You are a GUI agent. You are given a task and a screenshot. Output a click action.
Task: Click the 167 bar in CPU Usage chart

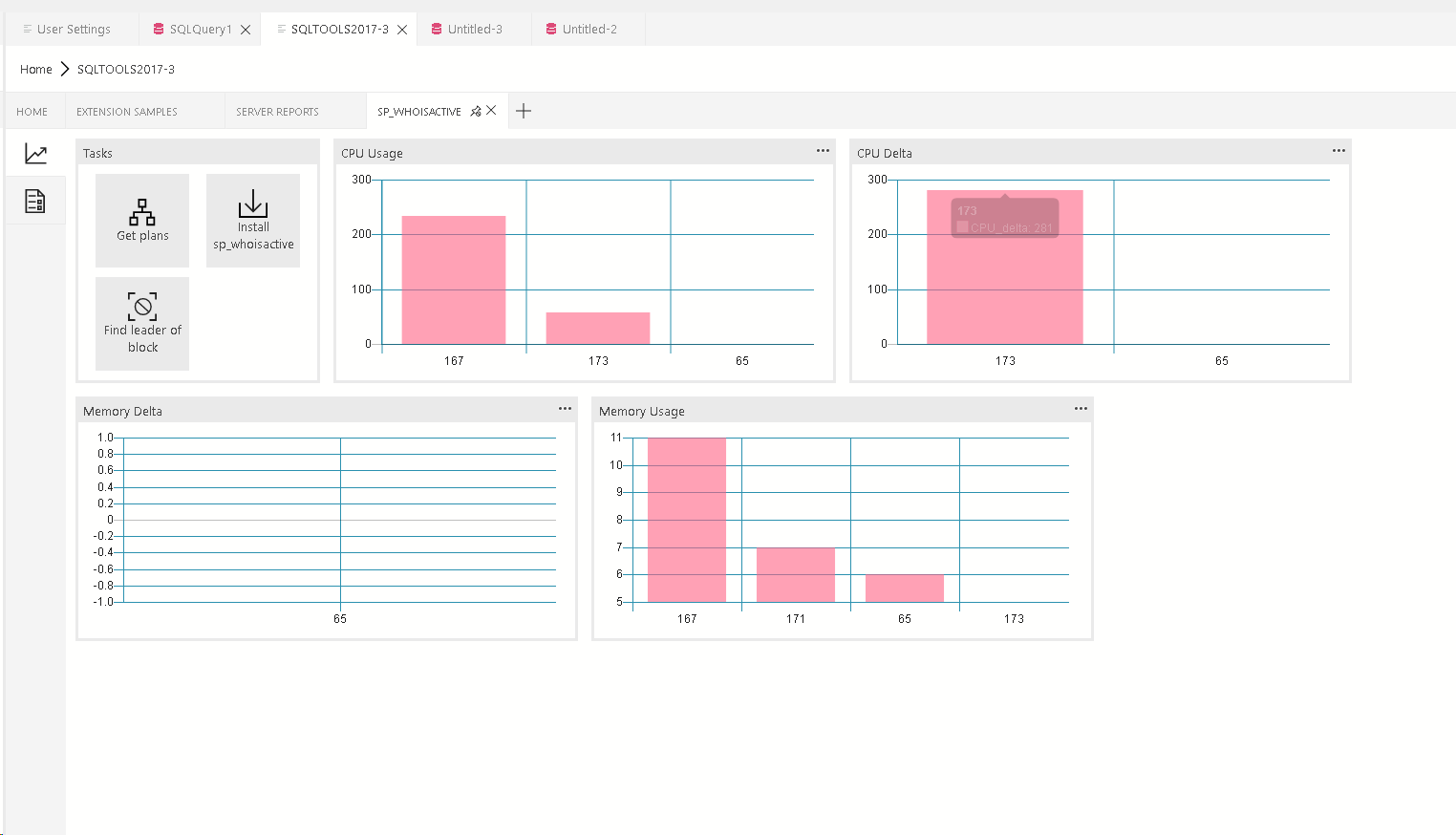tap(454, 280)
